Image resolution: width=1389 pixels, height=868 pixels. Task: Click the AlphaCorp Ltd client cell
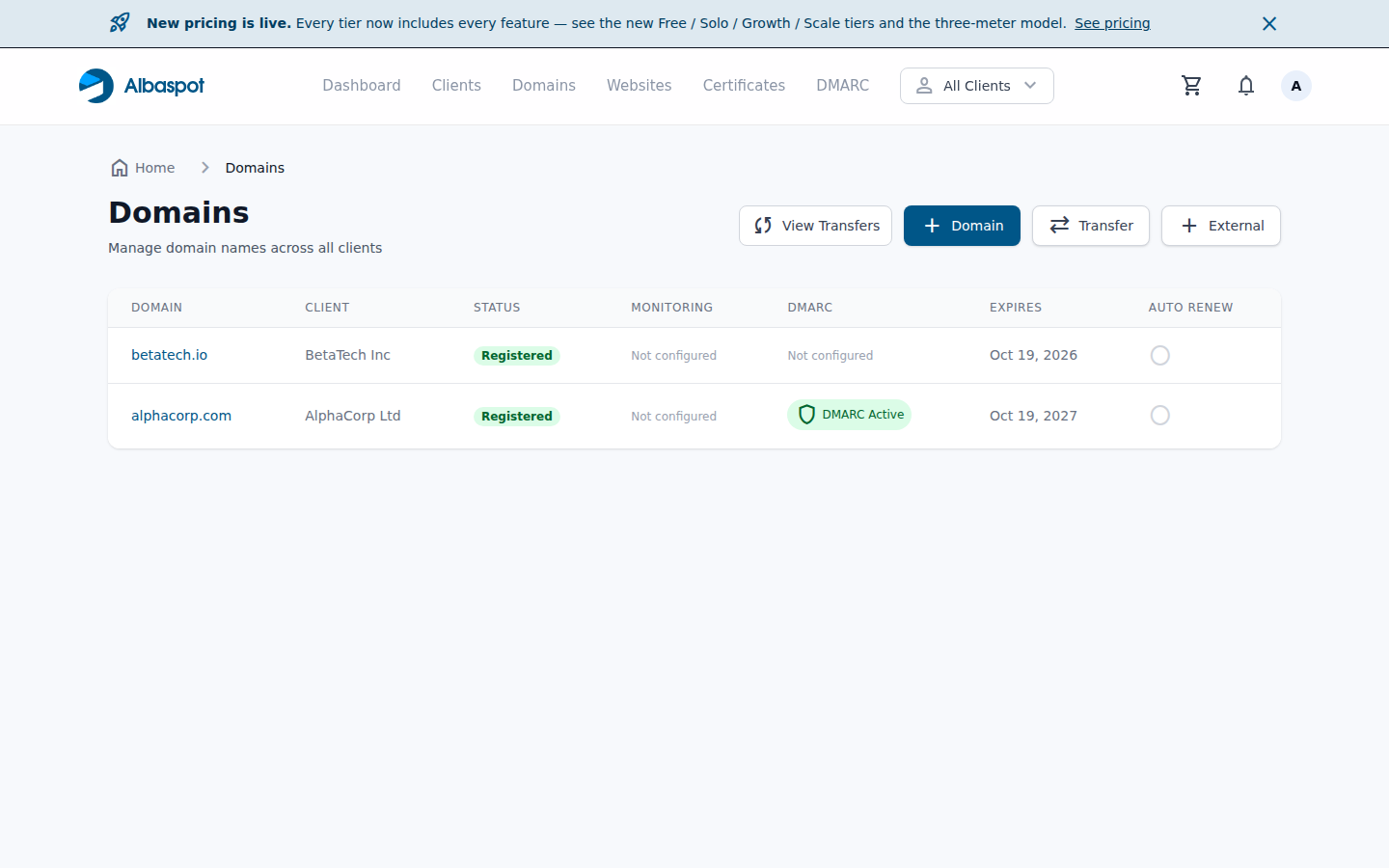point(353,416)
